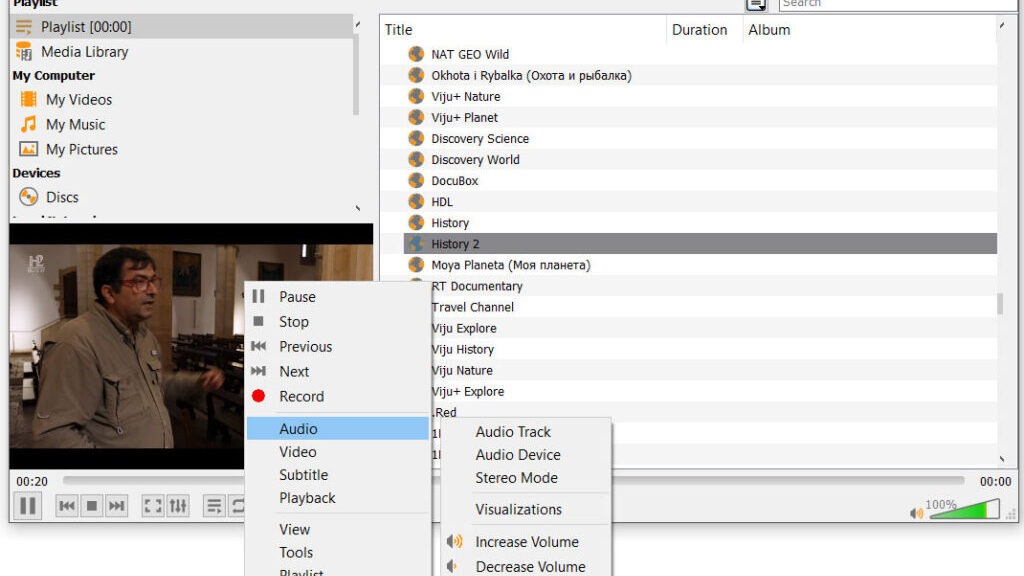1024x576 pixels.
Task: Open Visualizations submenu
Action: (526, 509)
